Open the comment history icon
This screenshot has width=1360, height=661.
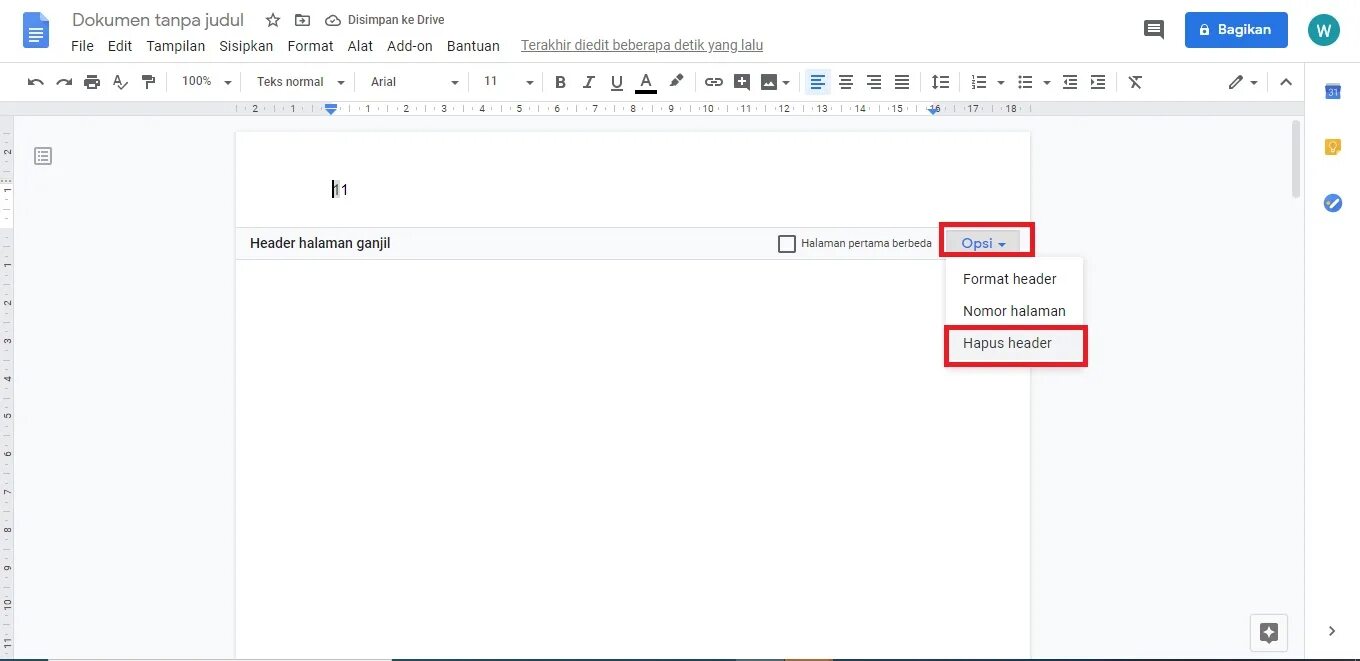(1154, 30)
